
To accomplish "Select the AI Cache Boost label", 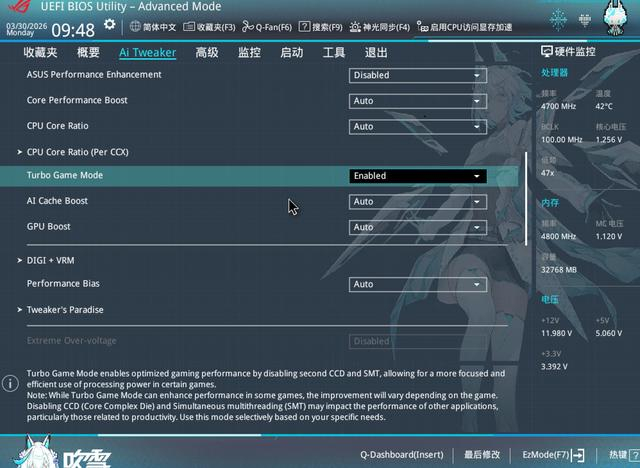I will pyautogui.click(x=57, y=201).
